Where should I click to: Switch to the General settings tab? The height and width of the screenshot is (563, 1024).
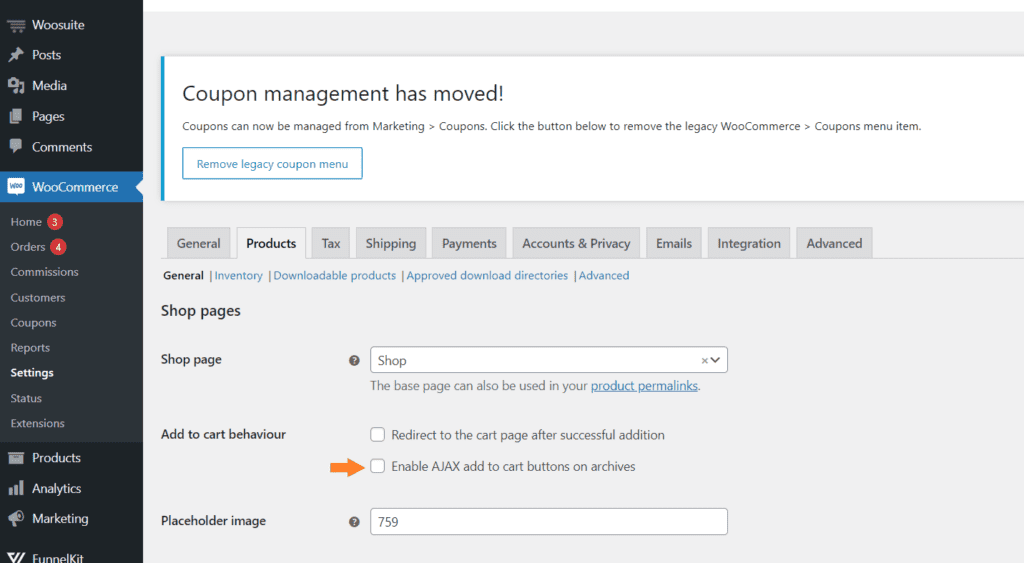(x=199, y=243)
